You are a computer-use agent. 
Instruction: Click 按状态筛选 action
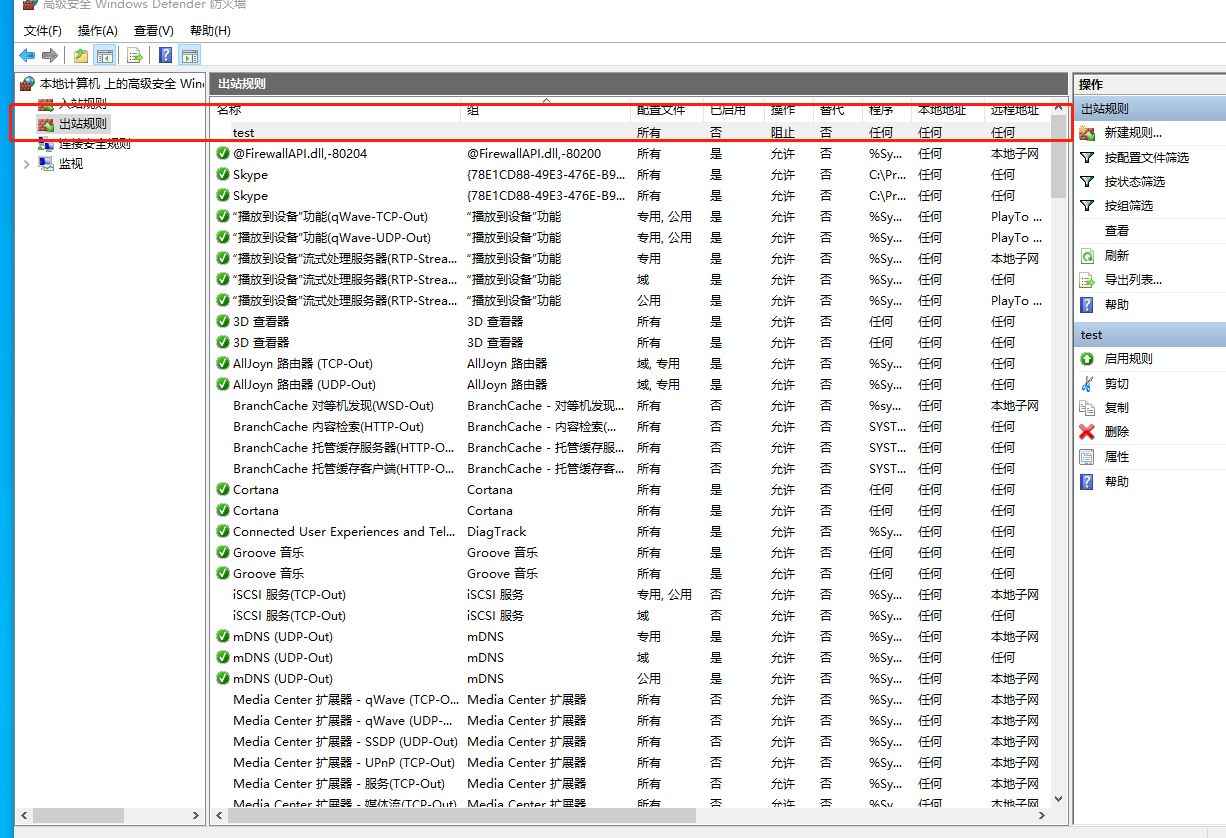pyautogui.click(x=1135, y=182)
